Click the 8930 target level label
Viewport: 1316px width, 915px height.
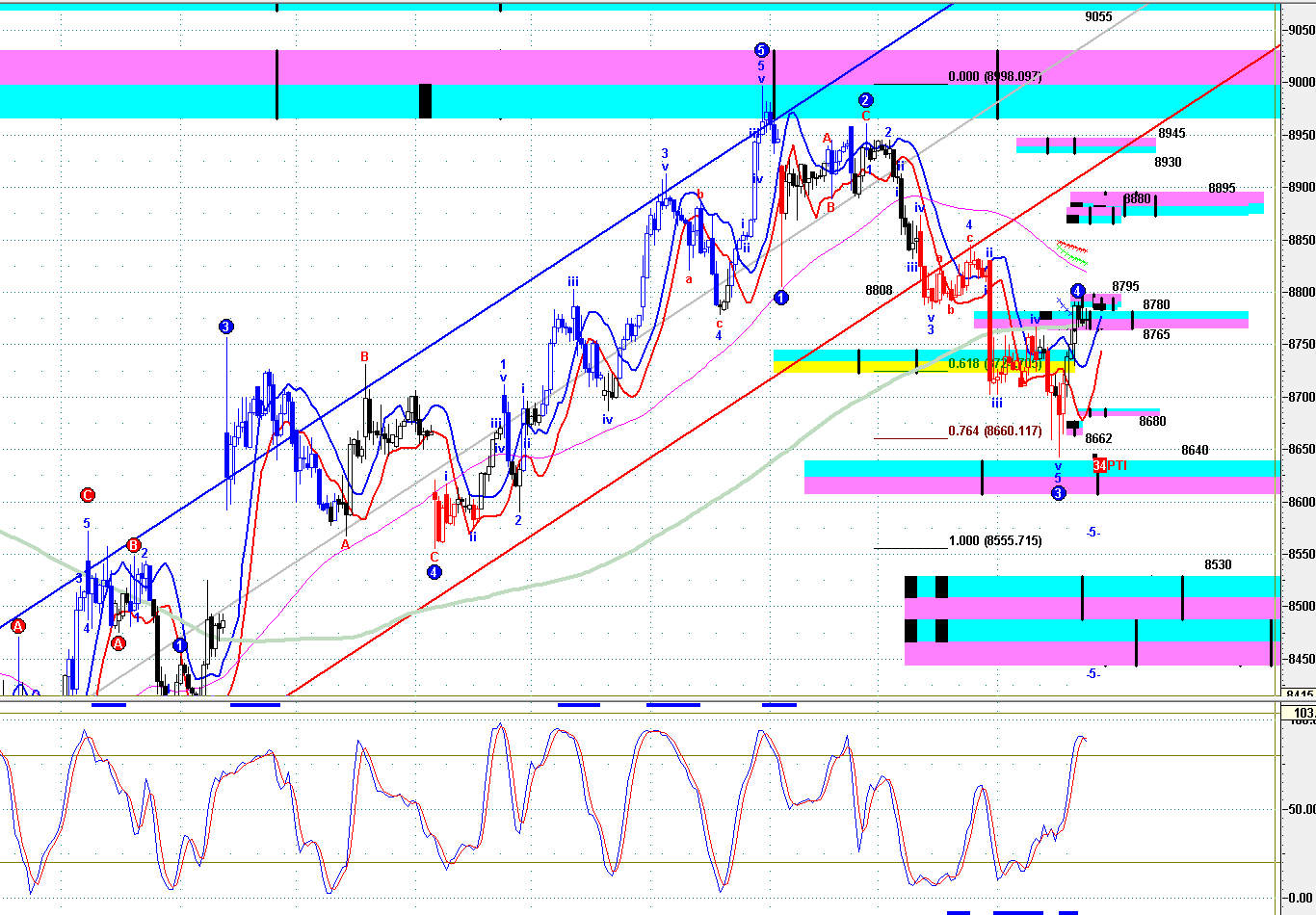pyautogui.click(x=1168, y=163)
